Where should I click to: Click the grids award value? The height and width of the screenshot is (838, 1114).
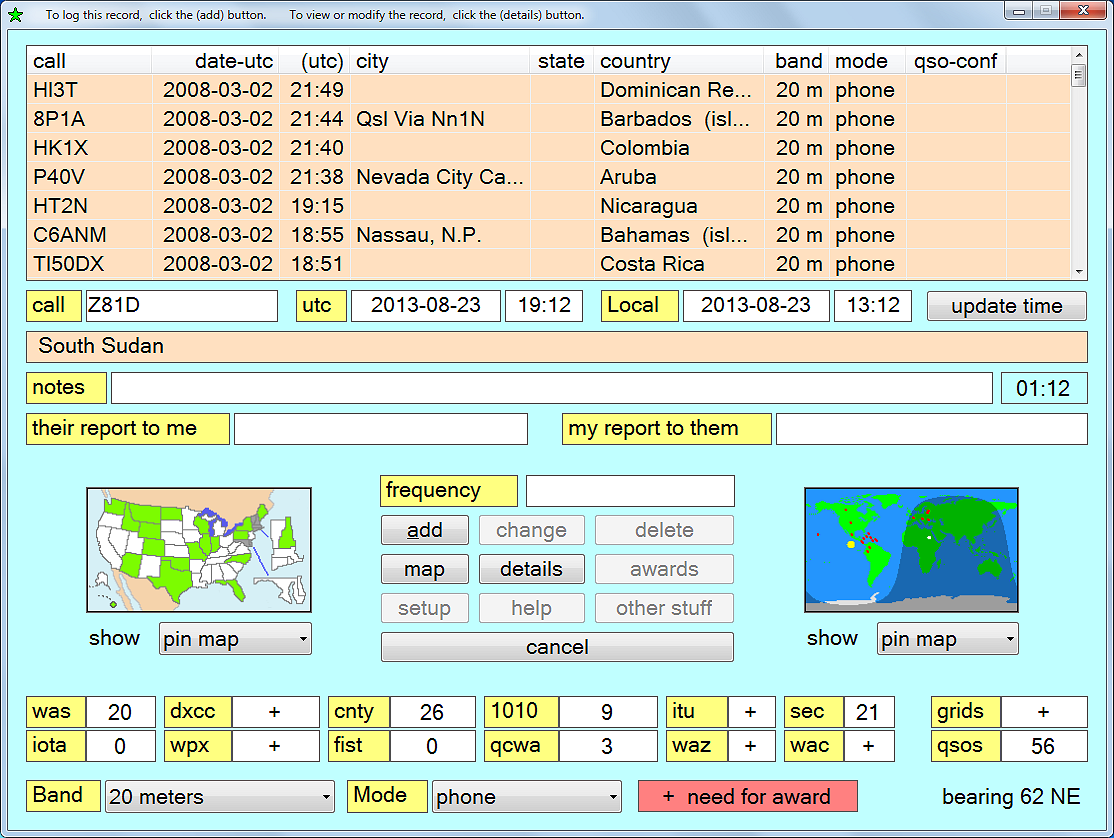click(1044, 712)
